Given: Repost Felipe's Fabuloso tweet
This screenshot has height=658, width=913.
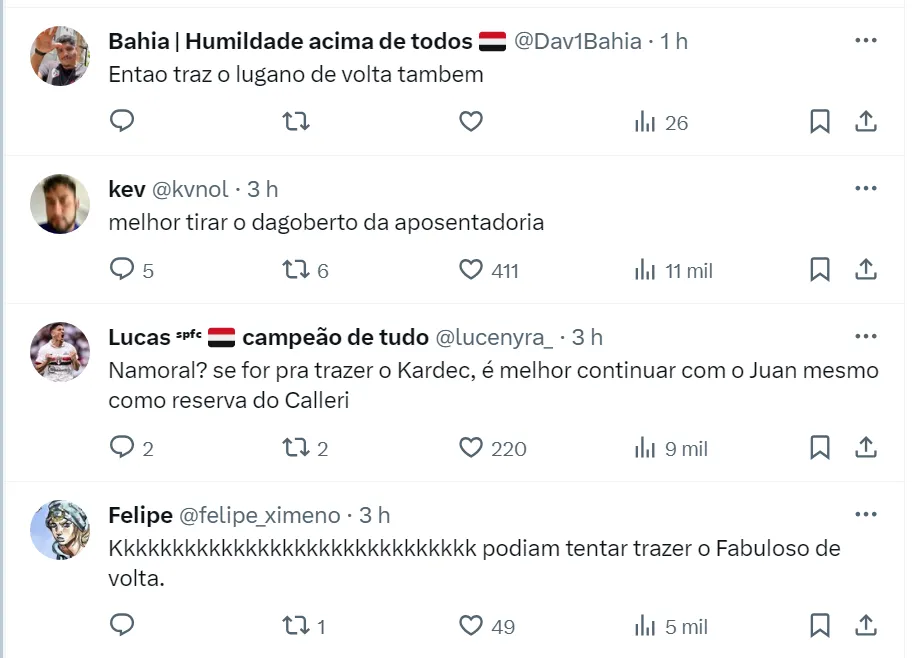Looking at the screenshot, I should (295, 626).
